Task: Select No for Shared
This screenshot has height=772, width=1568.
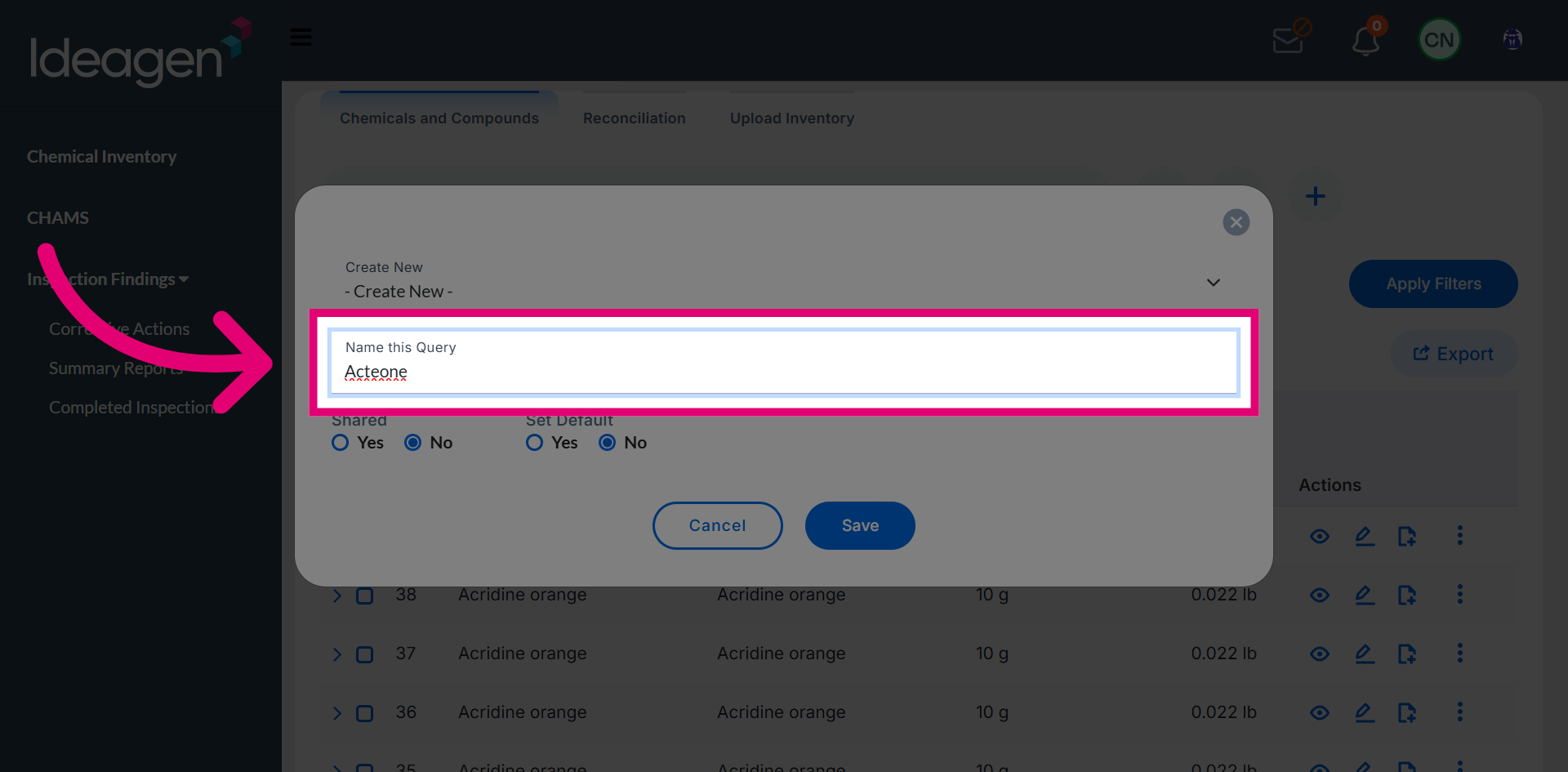Action: coord(413,443)
